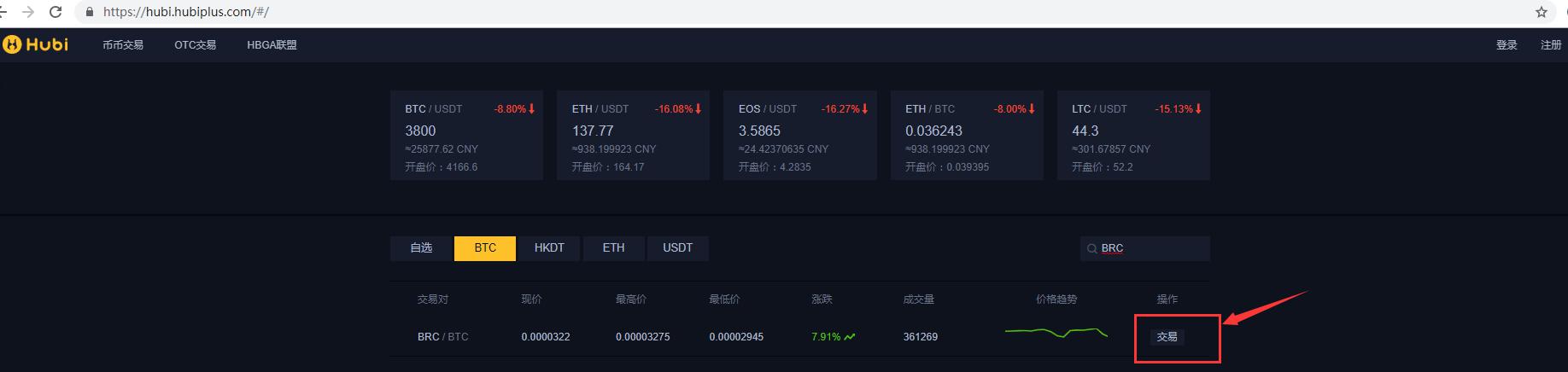Viewport: 1568px width, 372px height.
Task: Click the 交易对 column header
Action: tap(433, 299)
